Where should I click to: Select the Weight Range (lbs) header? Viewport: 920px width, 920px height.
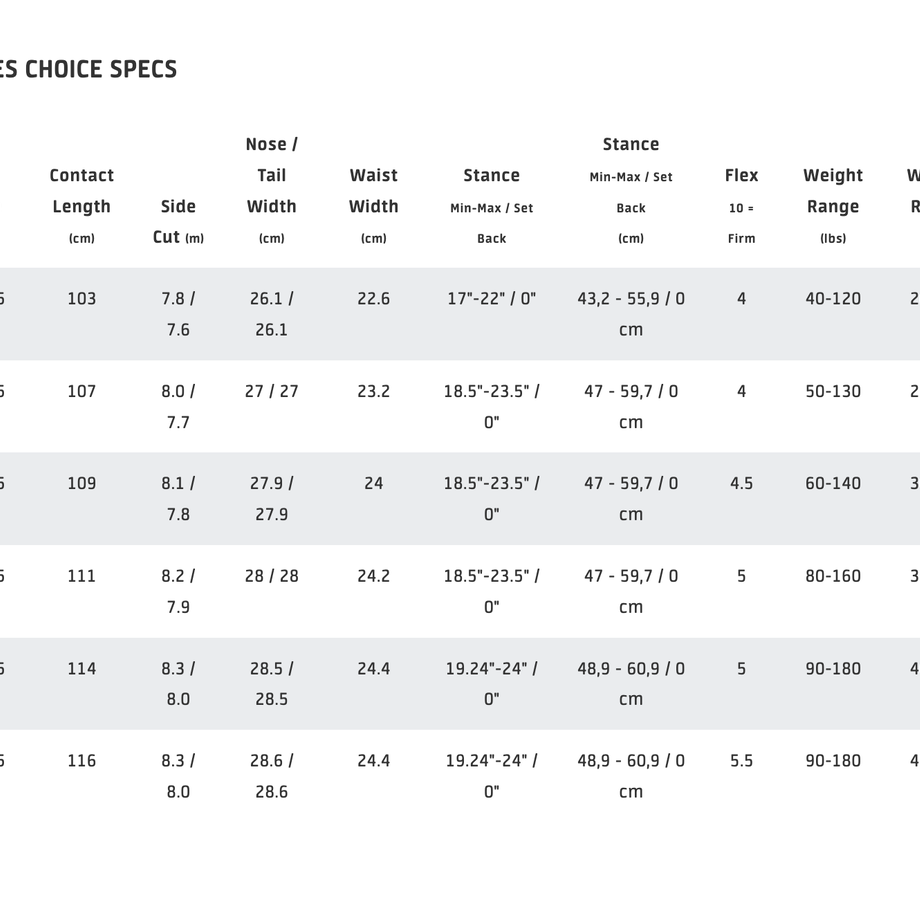click(833, 206)
